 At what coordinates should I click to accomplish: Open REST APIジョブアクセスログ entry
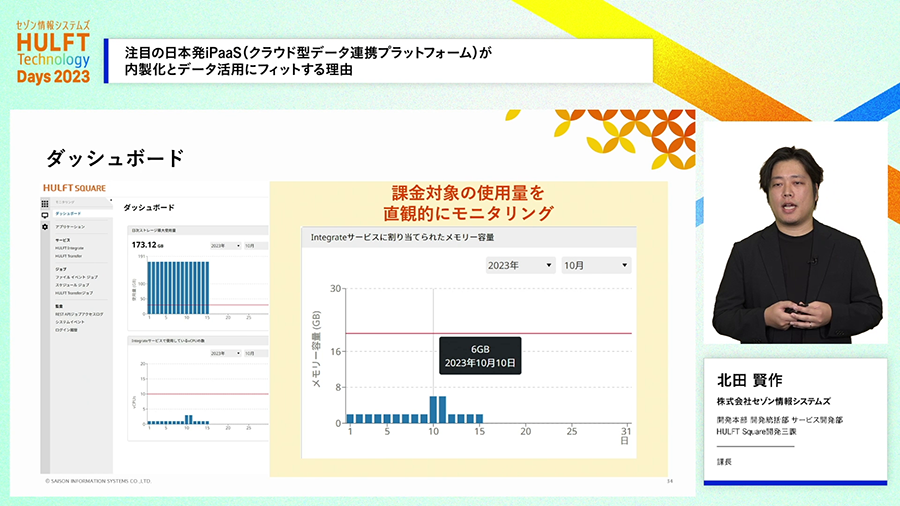tap(79, 314)
